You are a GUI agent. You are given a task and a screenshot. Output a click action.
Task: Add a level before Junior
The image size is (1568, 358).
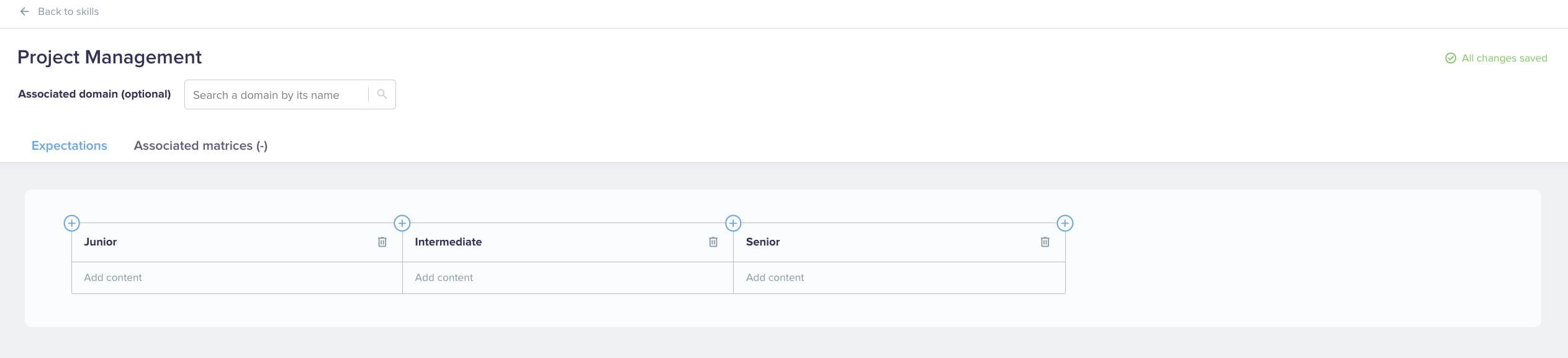(x=72, y=223)
